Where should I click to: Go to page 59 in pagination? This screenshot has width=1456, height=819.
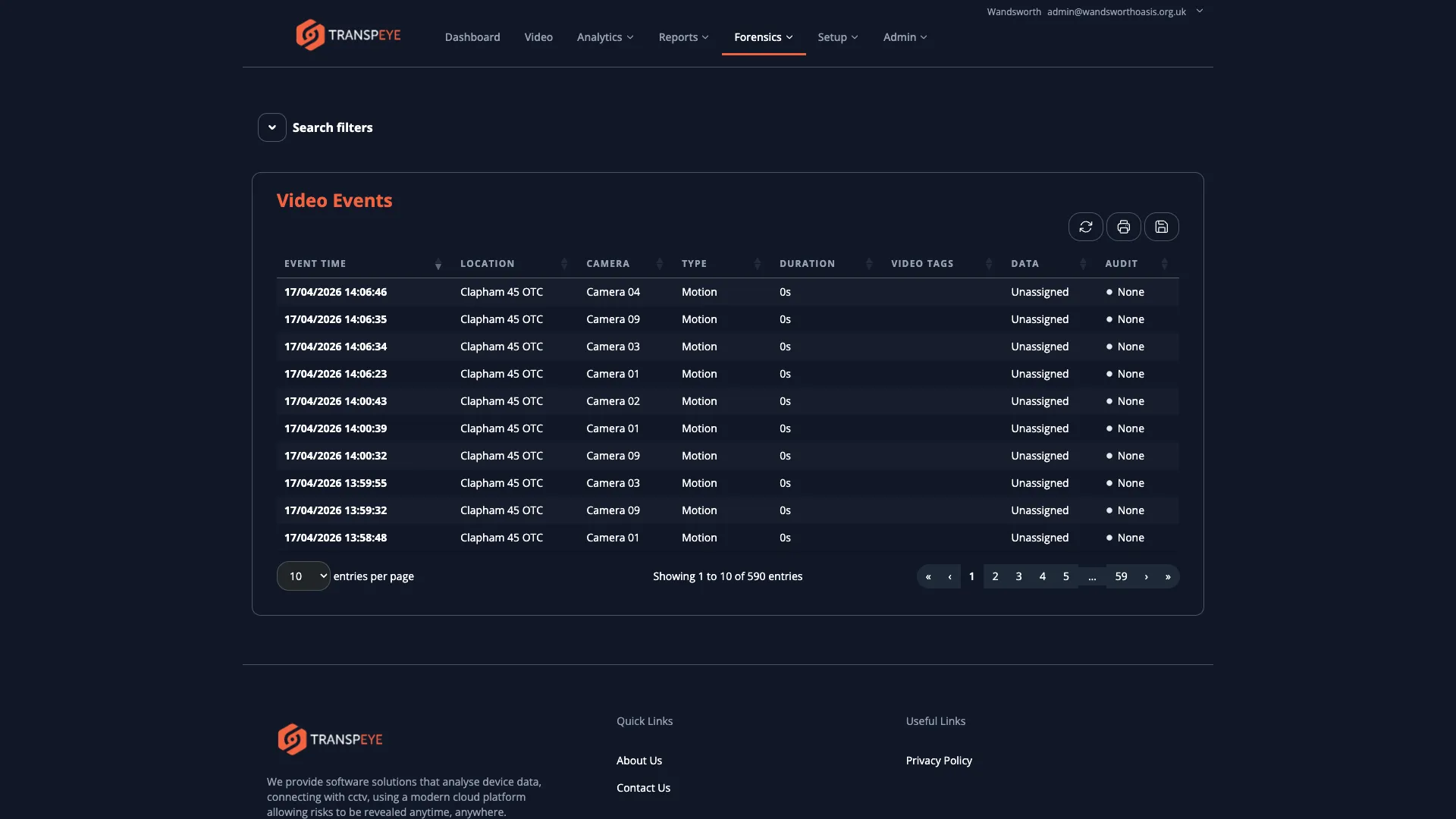click(x=1121, y=576)
